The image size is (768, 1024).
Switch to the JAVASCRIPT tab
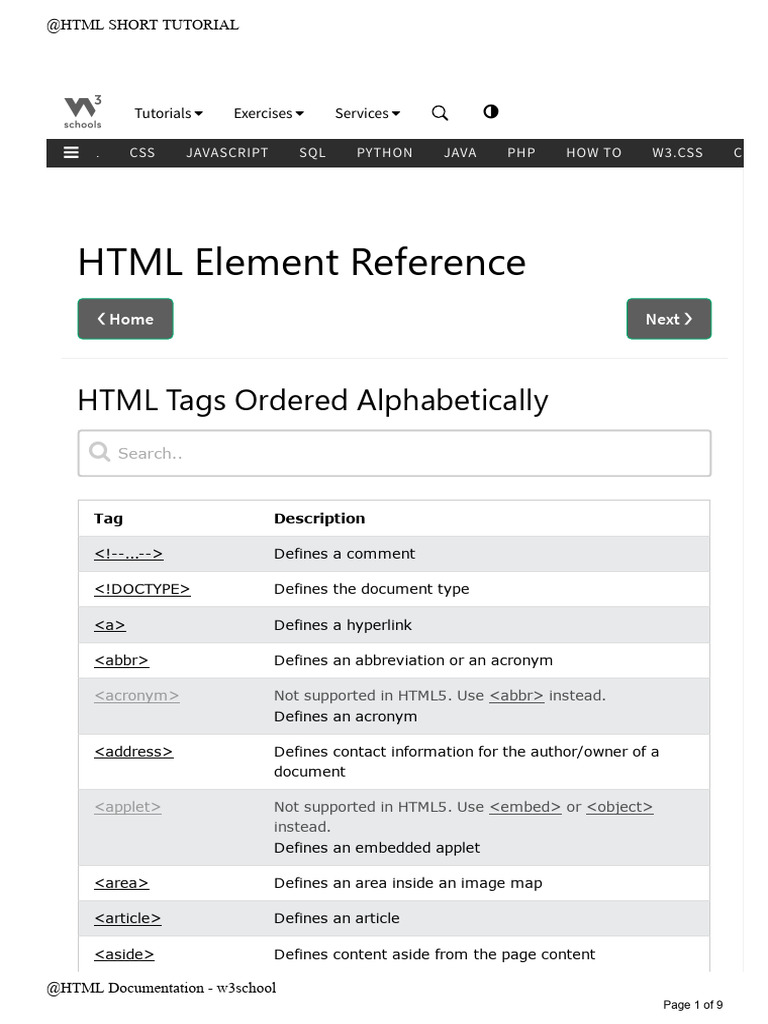pos(227,153)
